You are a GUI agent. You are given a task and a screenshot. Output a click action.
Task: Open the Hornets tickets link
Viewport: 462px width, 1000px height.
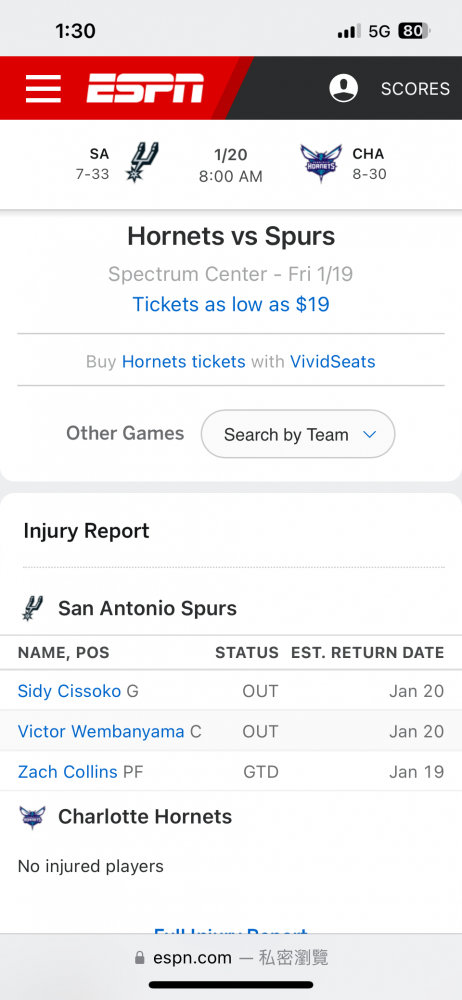184,362
